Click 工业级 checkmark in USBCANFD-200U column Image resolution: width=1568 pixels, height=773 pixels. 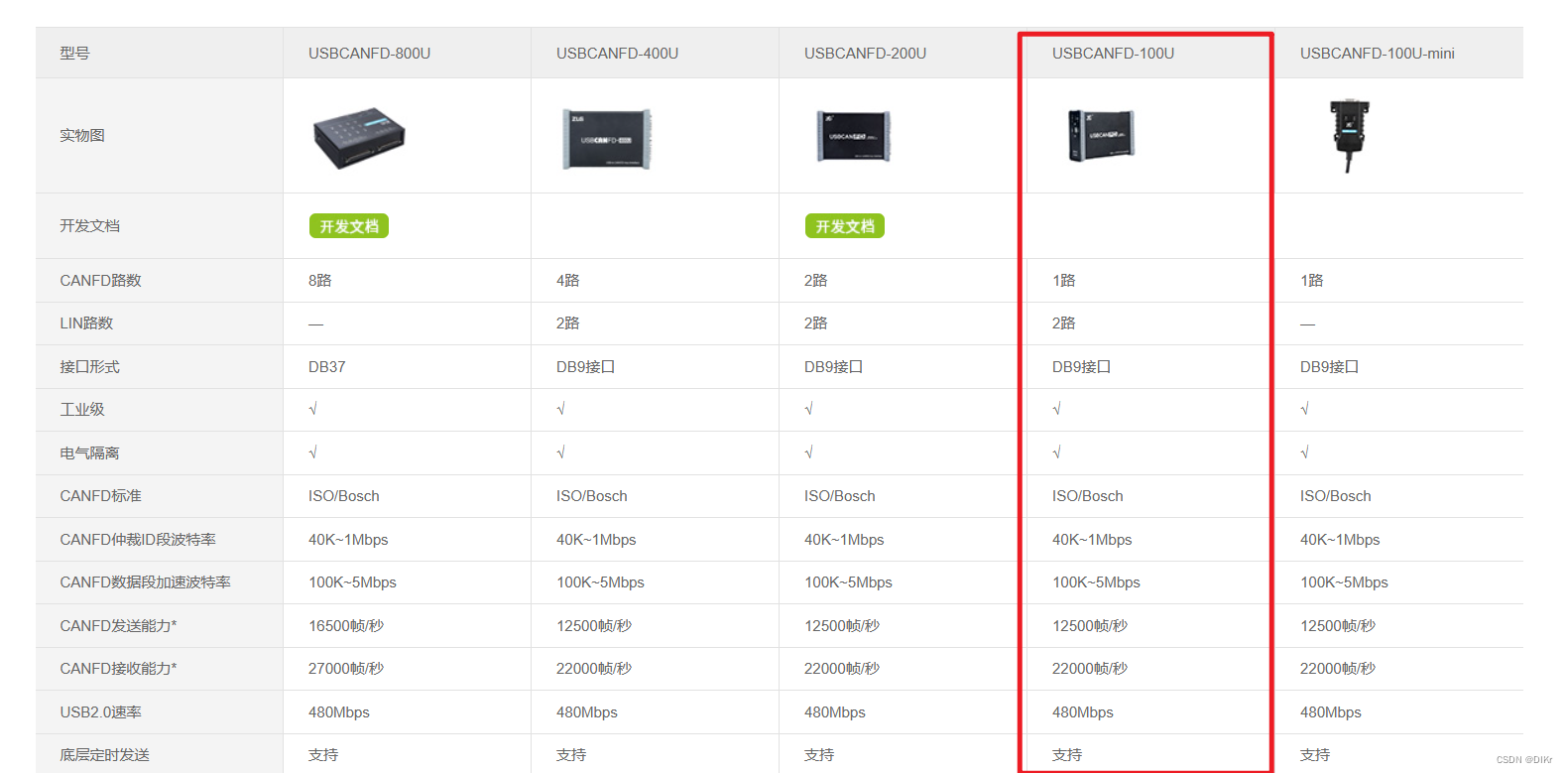point(809,409)
